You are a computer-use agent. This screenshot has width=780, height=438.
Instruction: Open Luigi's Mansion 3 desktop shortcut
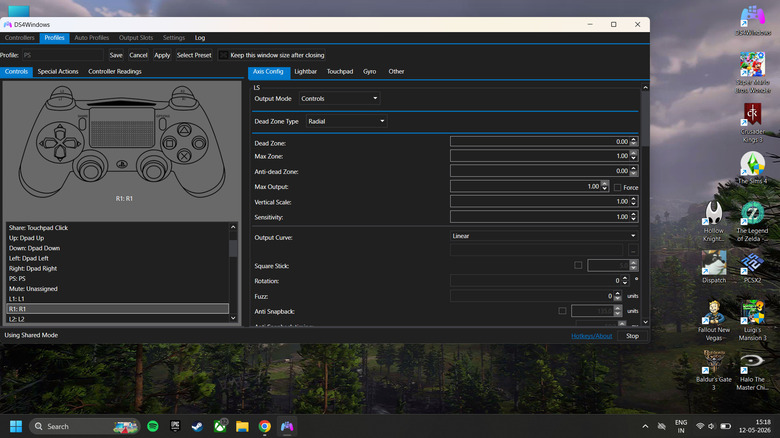pos(753,320)
